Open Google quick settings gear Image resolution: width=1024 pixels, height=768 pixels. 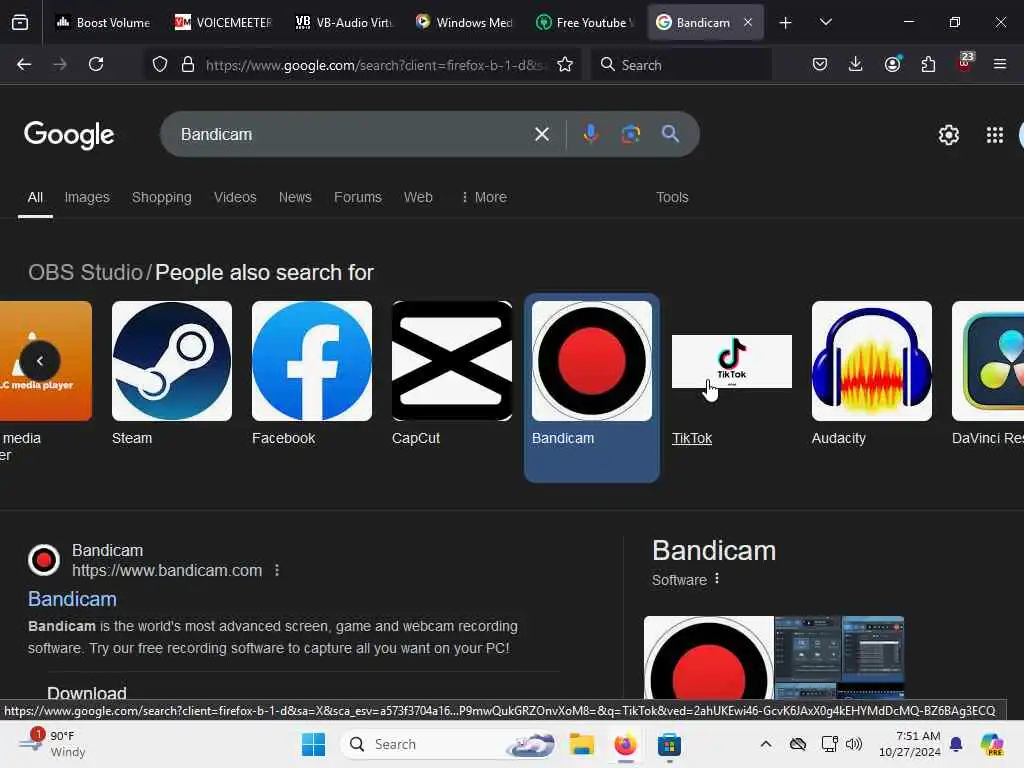pyautogui.click(x=948, y=135)
